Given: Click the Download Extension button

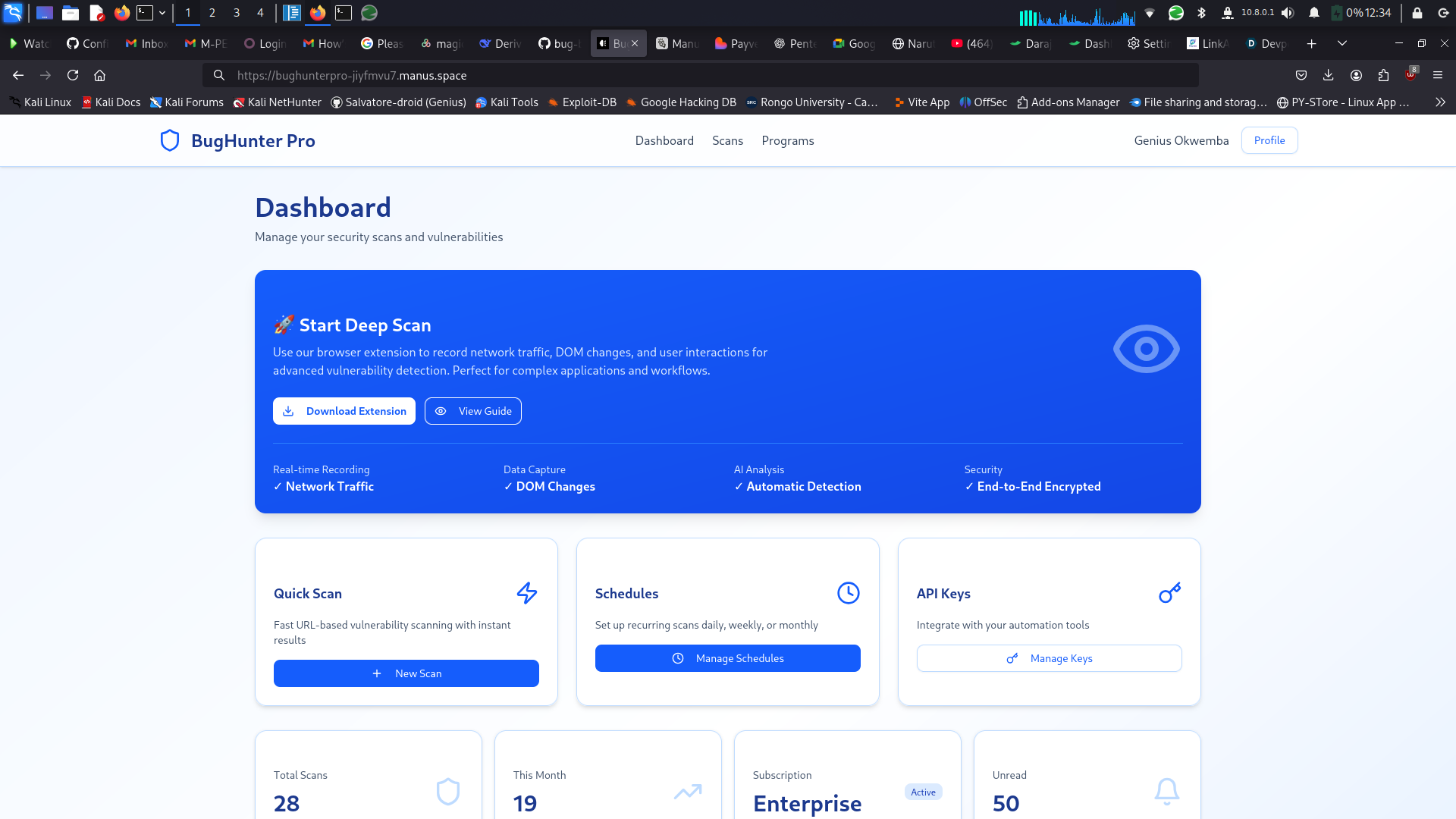Looking at the screenshot, I should coord(344,411).
